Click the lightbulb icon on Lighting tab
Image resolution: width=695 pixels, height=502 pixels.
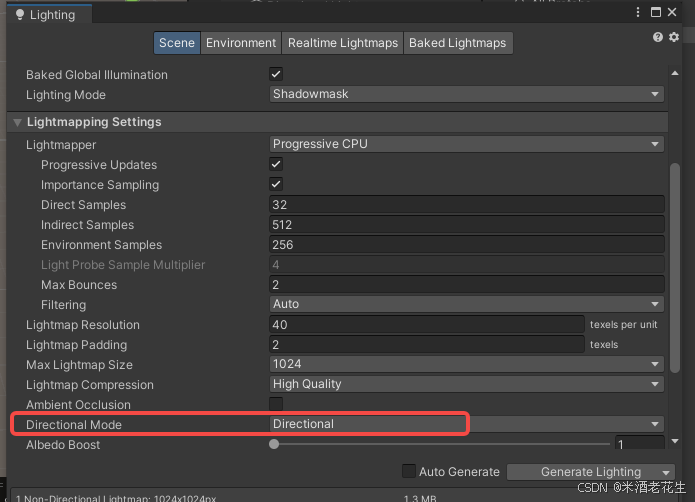[19, 14]
